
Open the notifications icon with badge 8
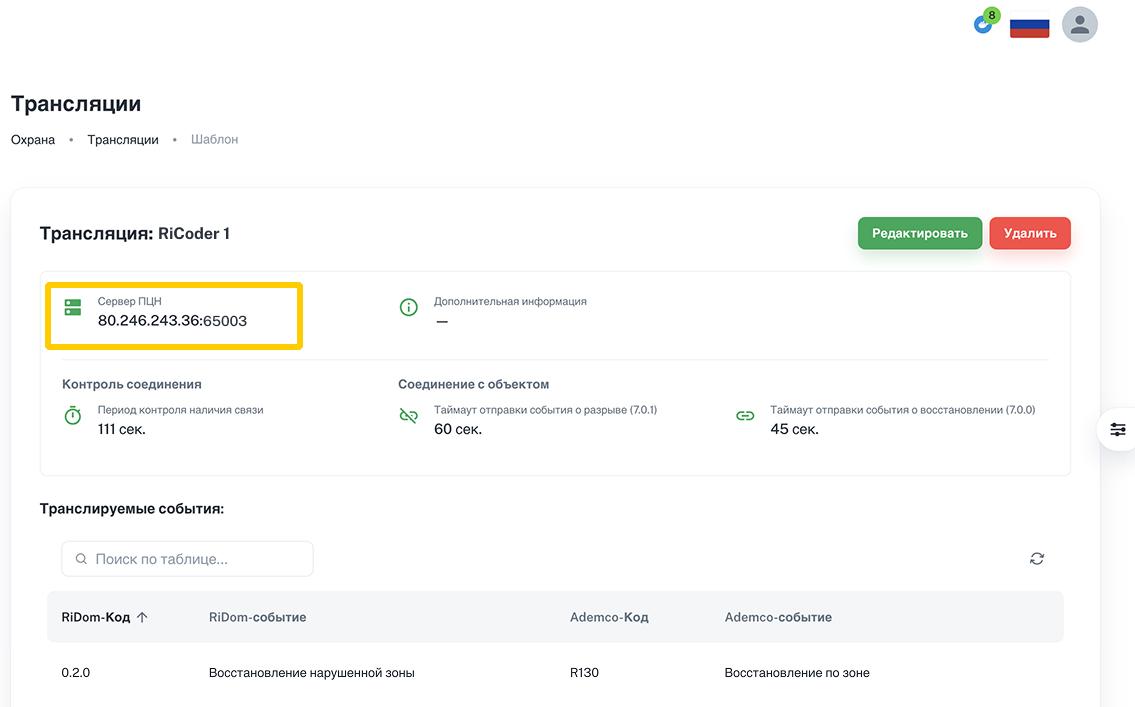(985, 22)
